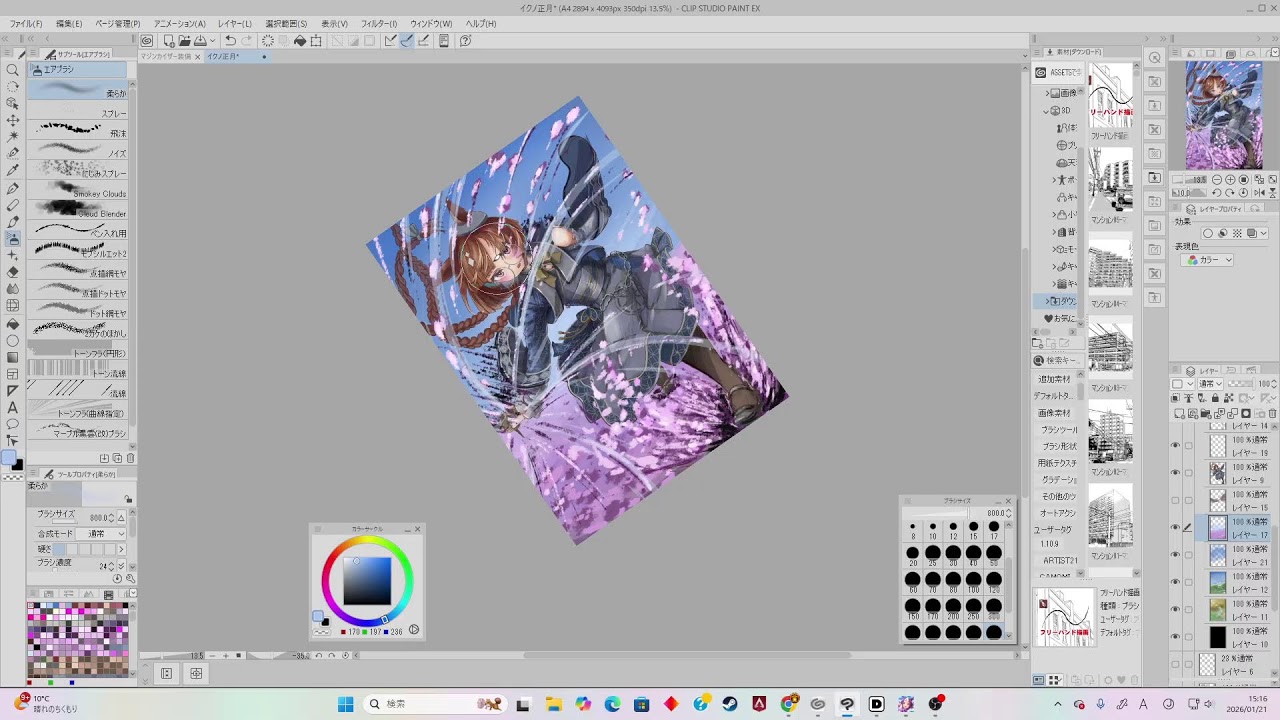Open the layer palette color dropdown
The width and height of the screenshot is (1280, 720).
(1182, 384)
